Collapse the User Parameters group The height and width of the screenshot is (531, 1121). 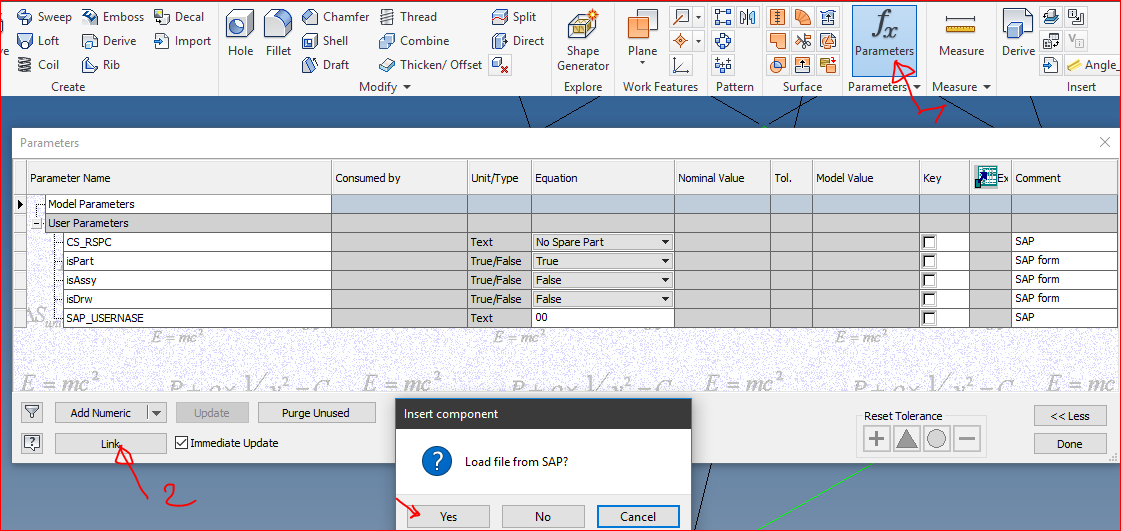coord(37,223)
